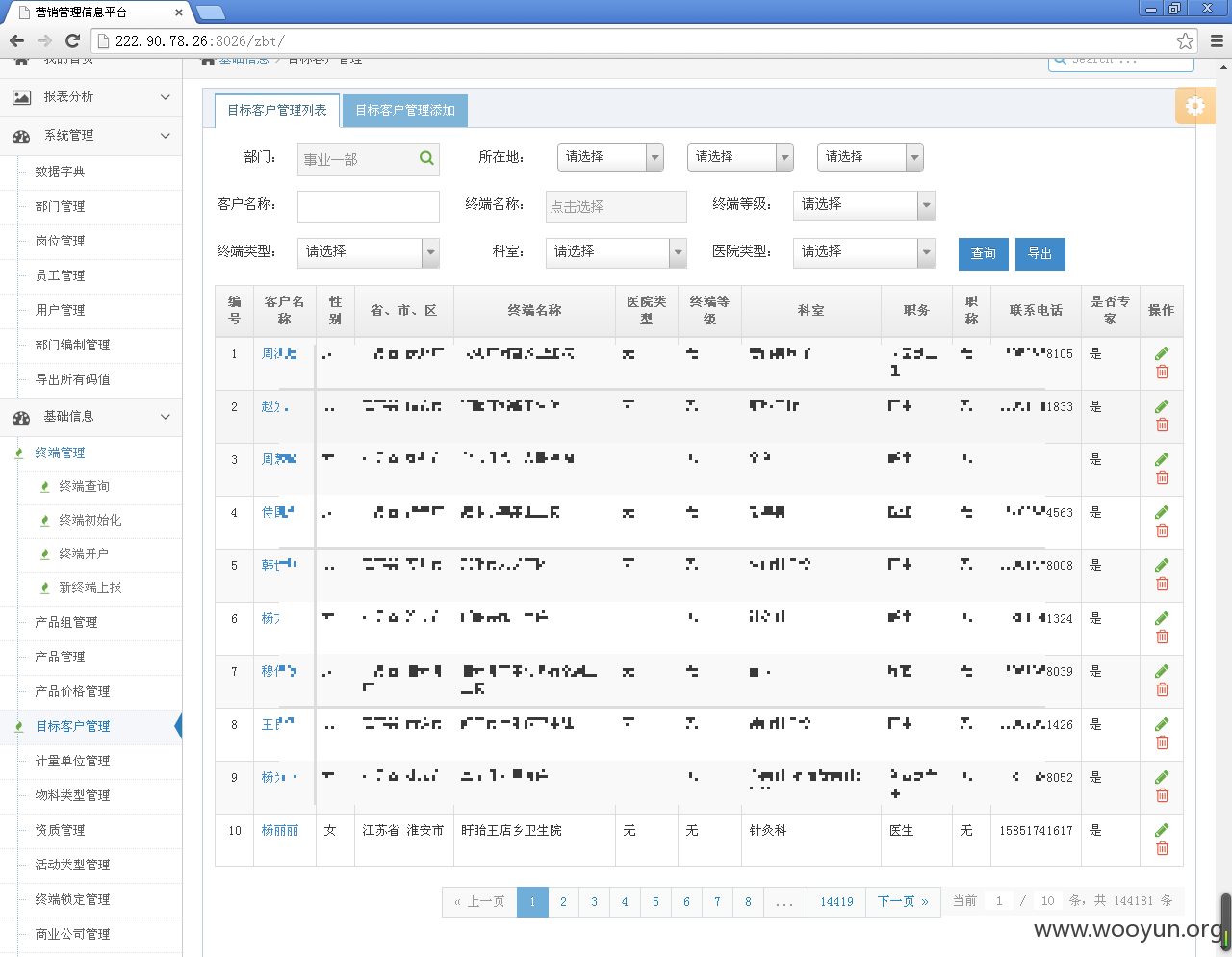
Task: Delete row 1 with the trash icon
Action: (x=1162, y=372)
